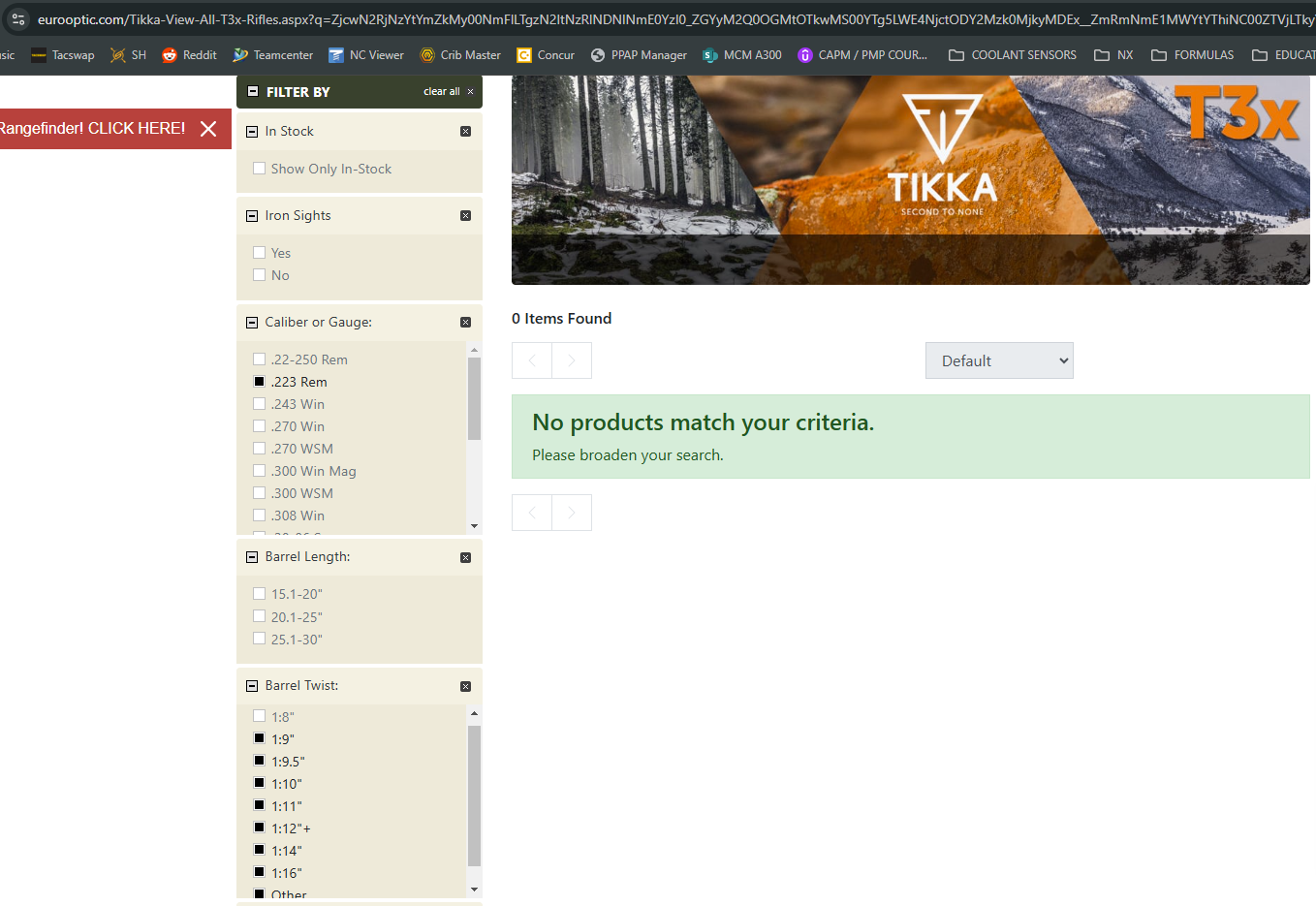Viewport: 1316px width, 906px height.
Task: Open Teamcenter bookmark
Action: click(x=273, y=55)
